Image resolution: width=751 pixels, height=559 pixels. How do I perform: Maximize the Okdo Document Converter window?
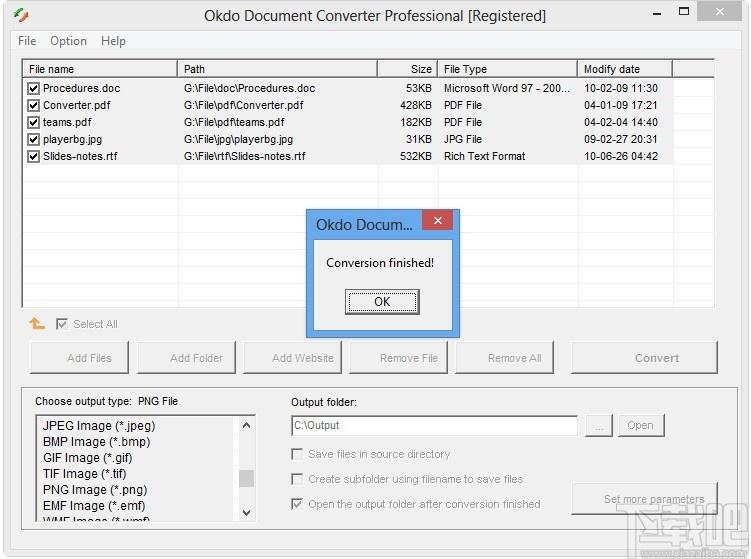coord(684,11)
